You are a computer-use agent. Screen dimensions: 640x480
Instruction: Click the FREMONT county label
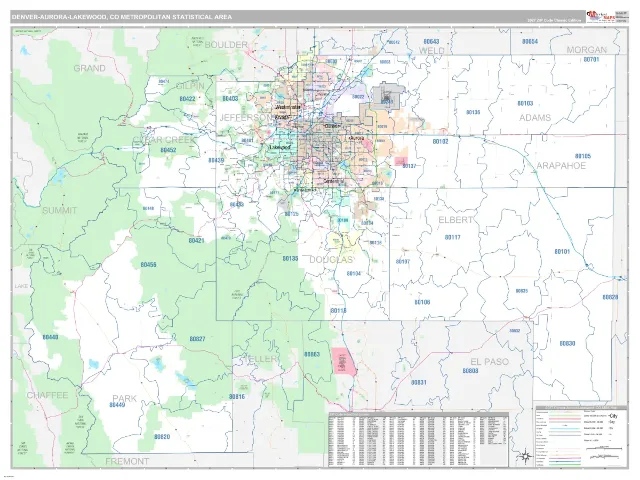pyautogui.click(x=127, y=462)
